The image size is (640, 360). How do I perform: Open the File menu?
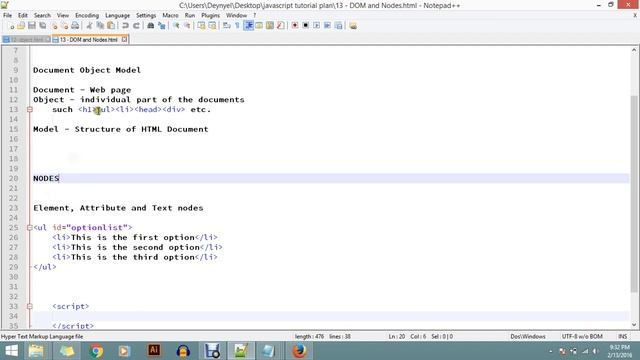pos(7,15)
